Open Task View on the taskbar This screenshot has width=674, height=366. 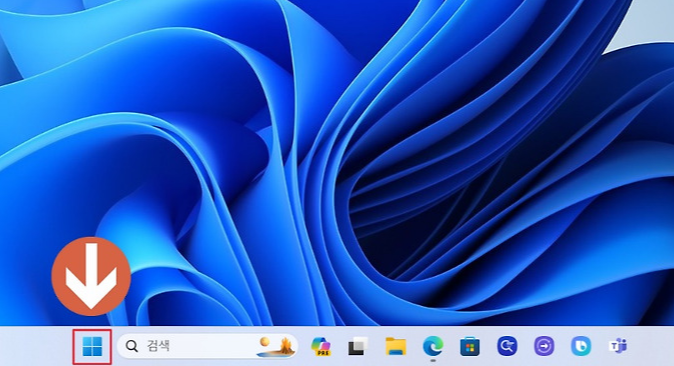358,347
